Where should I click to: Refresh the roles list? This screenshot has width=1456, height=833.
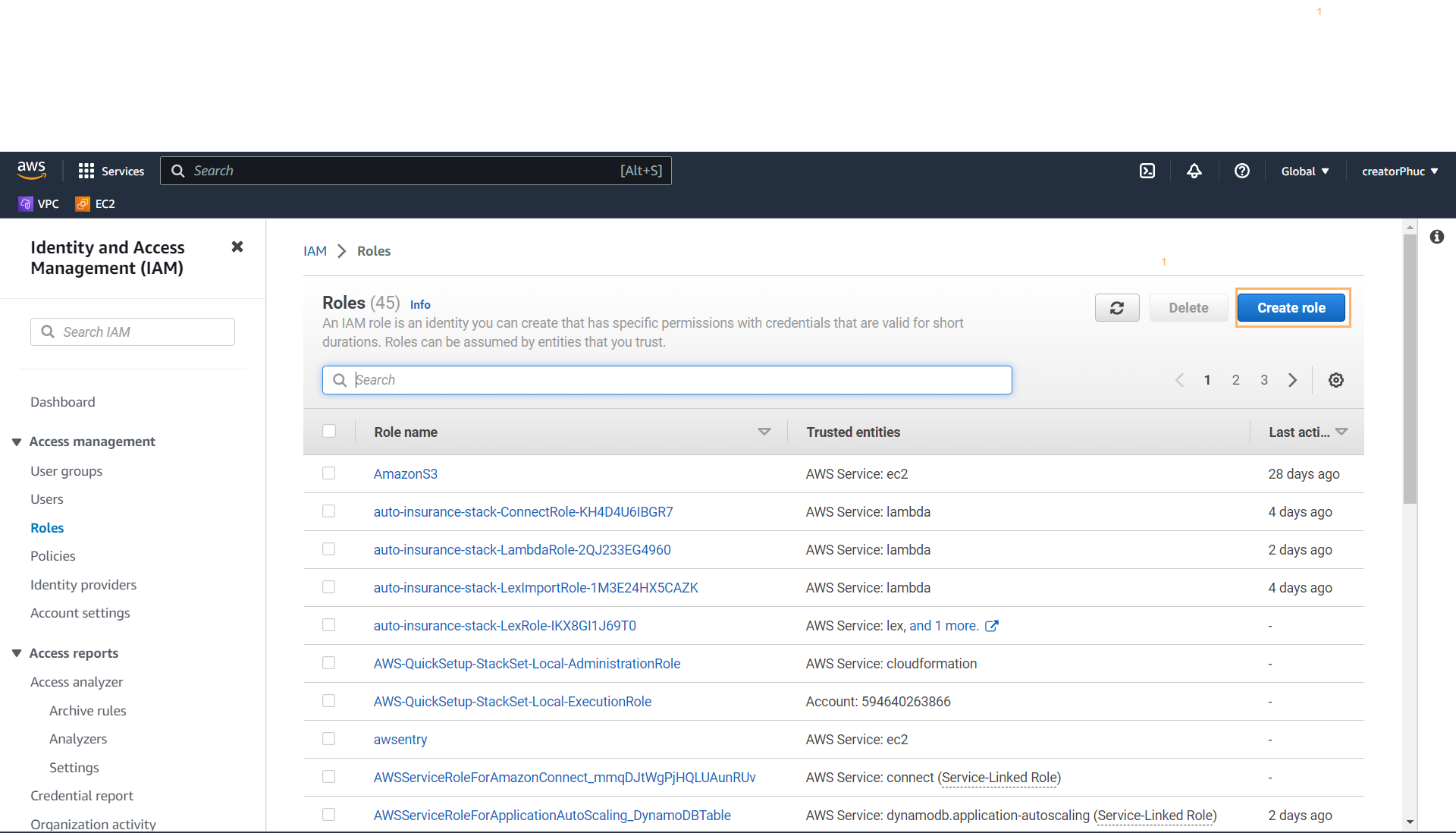(1117, 308)
